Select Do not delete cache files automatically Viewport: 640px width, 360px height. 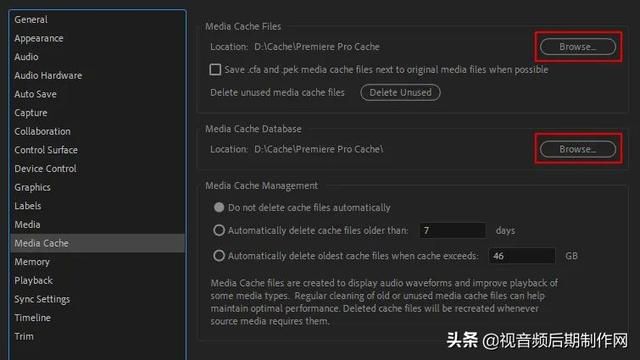pyautogui.click(x=219, y=207)
